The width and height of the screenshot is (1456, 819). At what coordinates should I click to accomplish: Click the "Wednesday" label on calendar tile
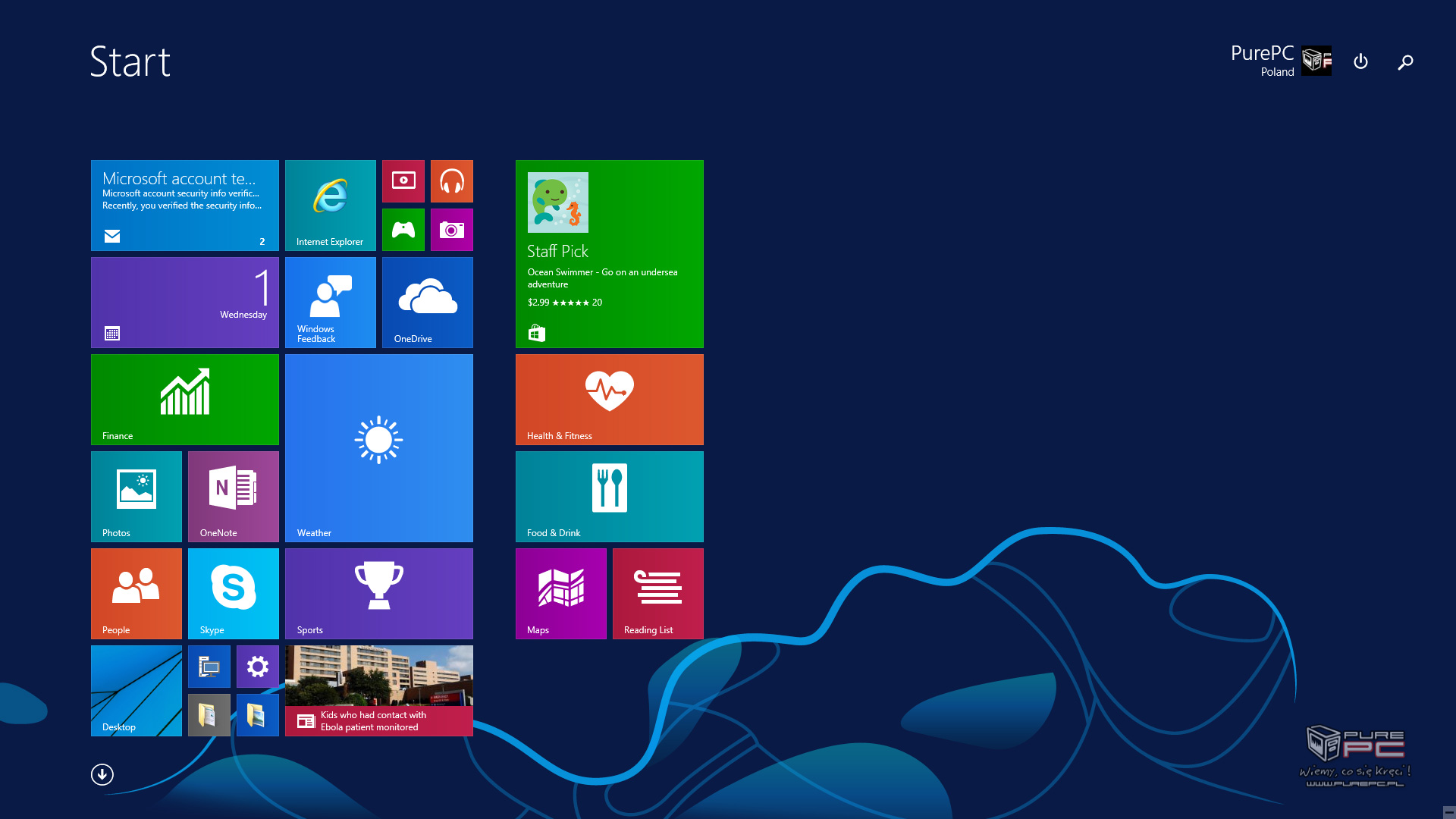pos(243,315)
